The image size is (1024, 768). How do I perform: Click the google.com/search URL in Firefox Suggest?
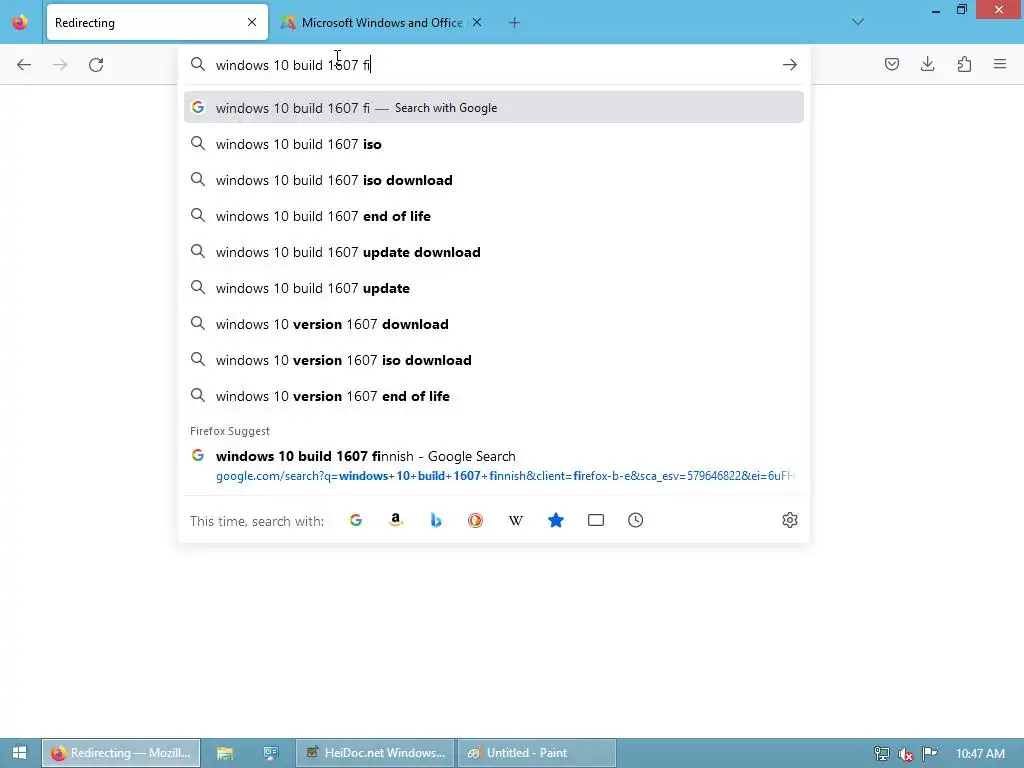(x=505, y=476)
